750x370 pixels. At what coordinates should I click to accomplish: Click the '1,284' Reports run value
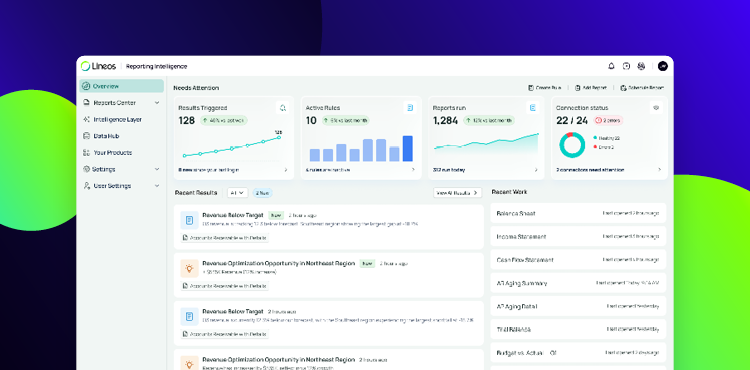coord(445,120)
